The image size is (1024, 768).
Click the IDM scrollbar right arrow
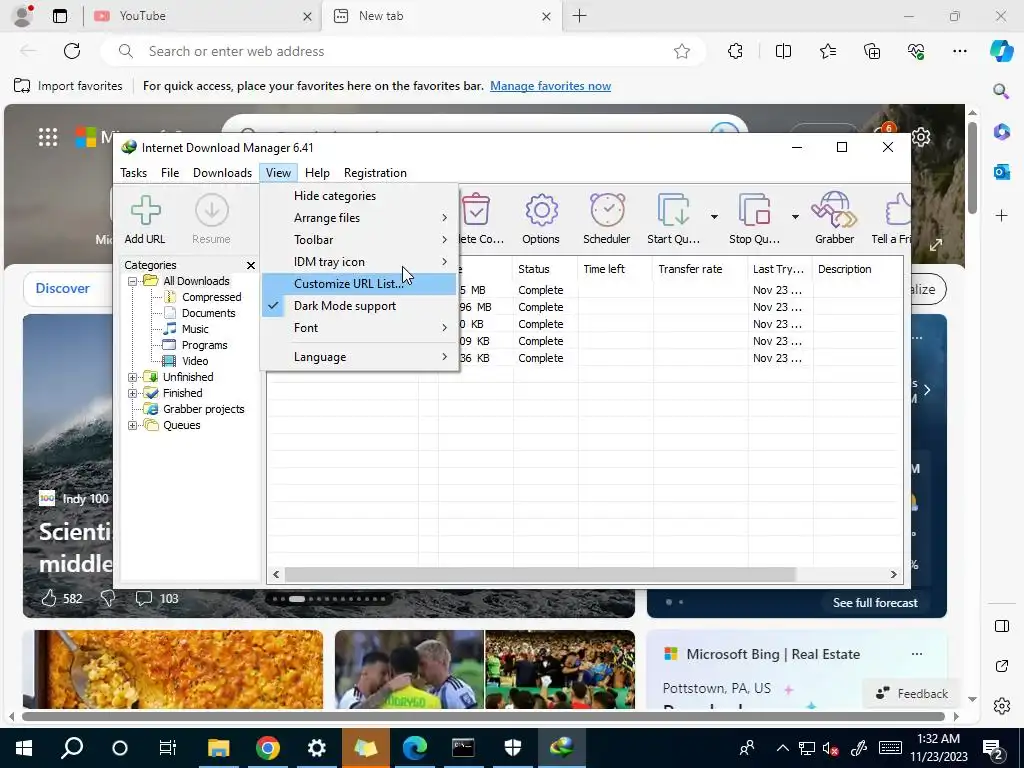tap(893, 575)
